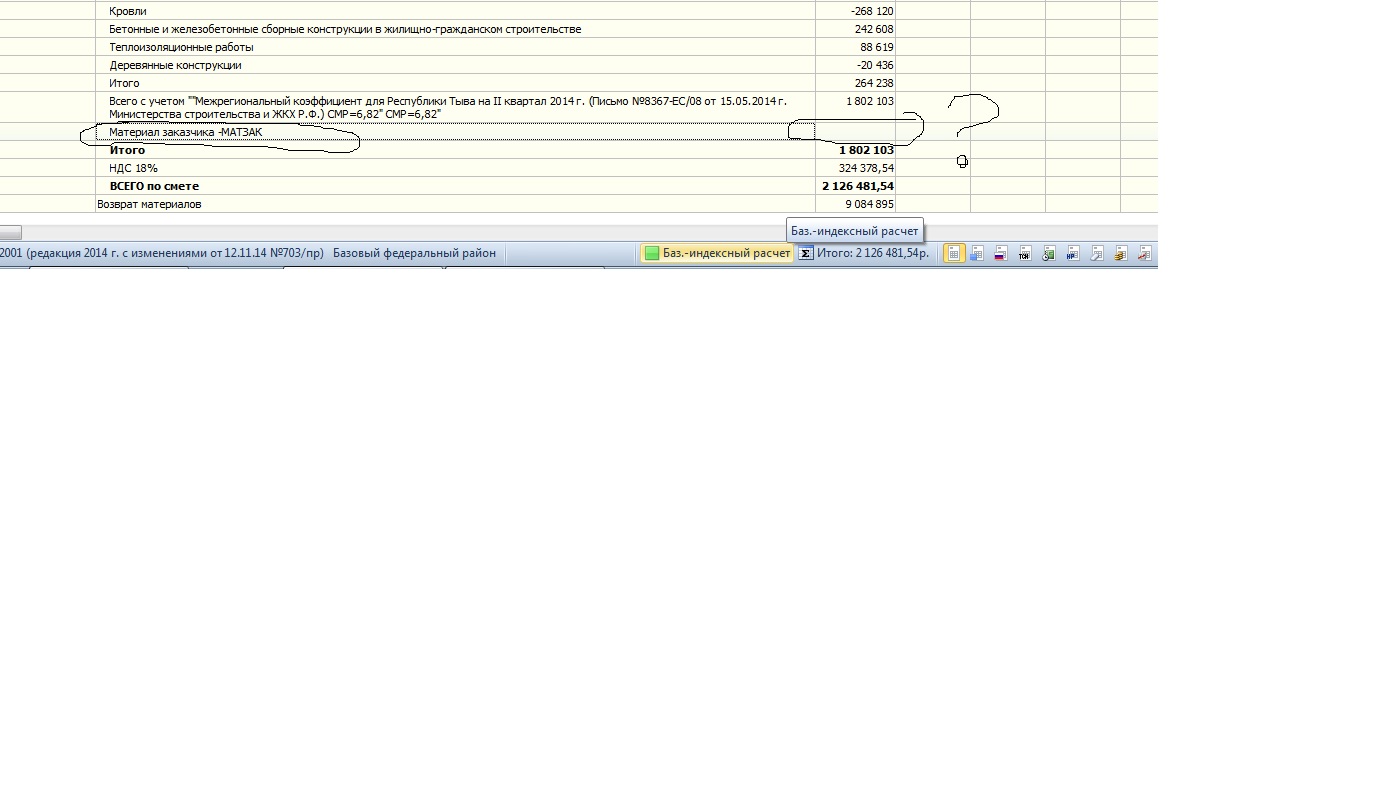Click the ТСН document icon
The height and width of the screenshot is (807, 1388).
click(x=1024, y=253)
